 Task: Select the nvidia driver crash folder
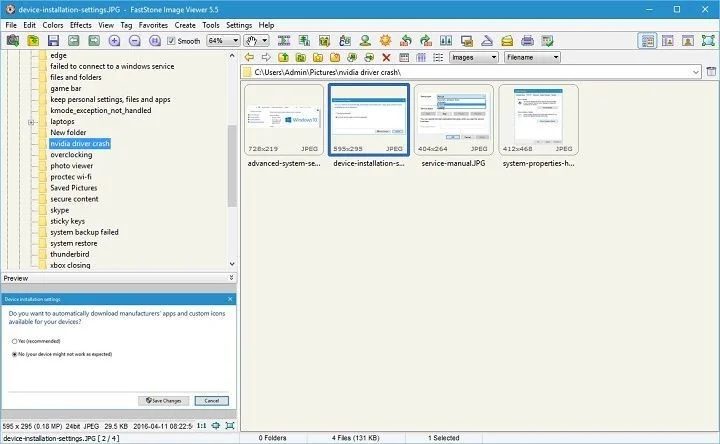pyautogui.click(x=80, y=144)
